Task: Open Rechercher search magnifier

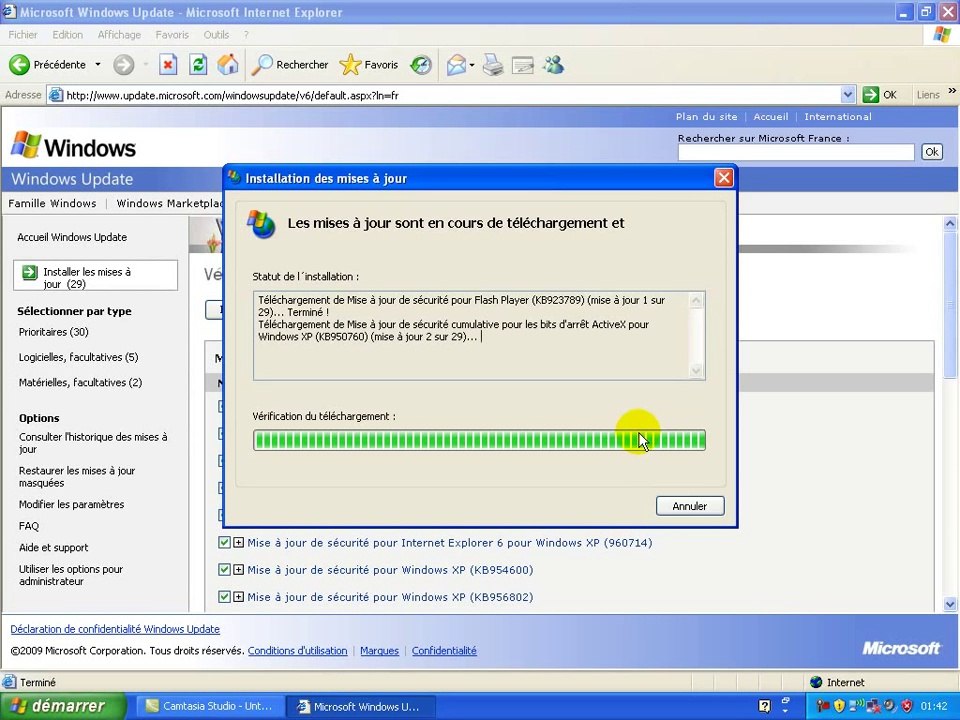Action: (262, 64)
